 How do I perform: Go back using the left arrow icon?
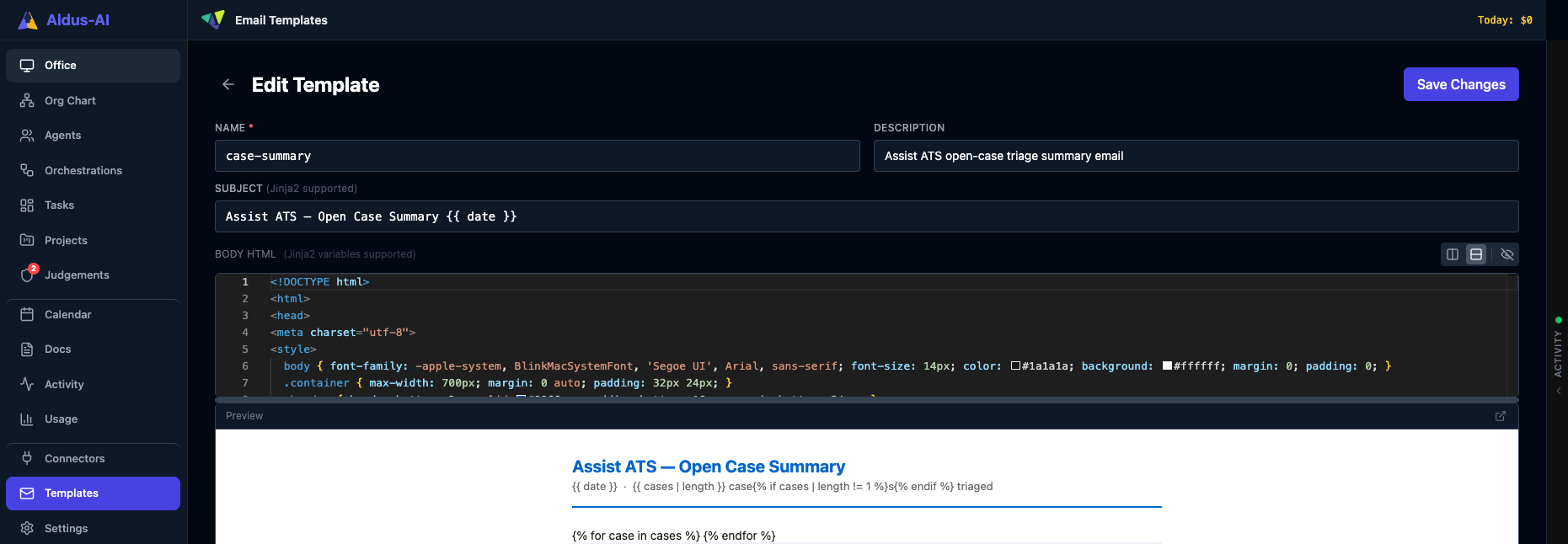click(x=228, y=84)
